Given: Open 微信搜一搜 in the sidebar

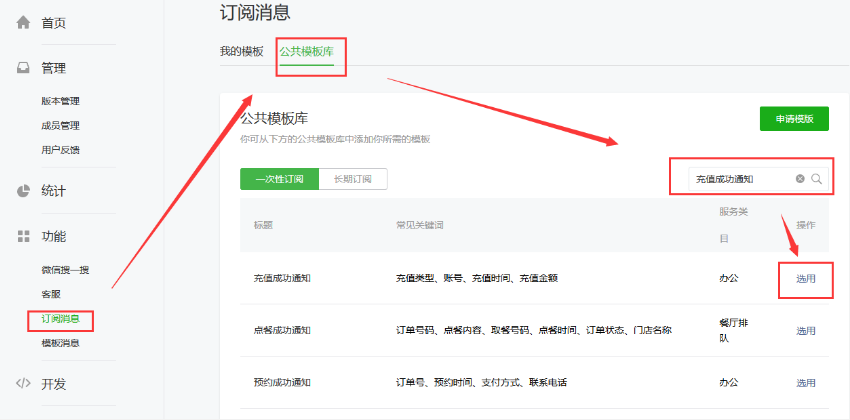Looking at the screenshot, I should click(x=64, y=270).
